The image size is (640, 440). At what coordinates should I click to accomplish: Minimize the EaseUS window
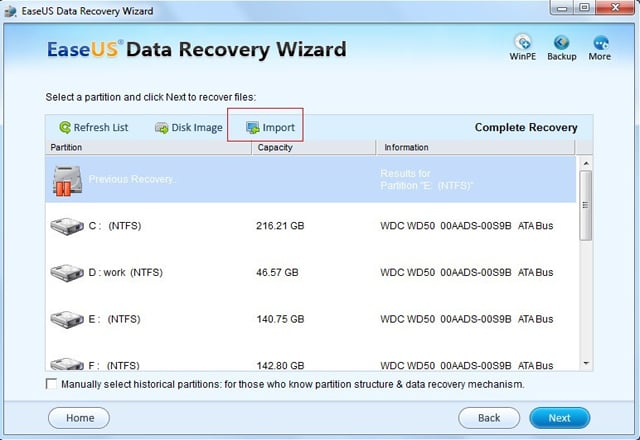point(562,7)
